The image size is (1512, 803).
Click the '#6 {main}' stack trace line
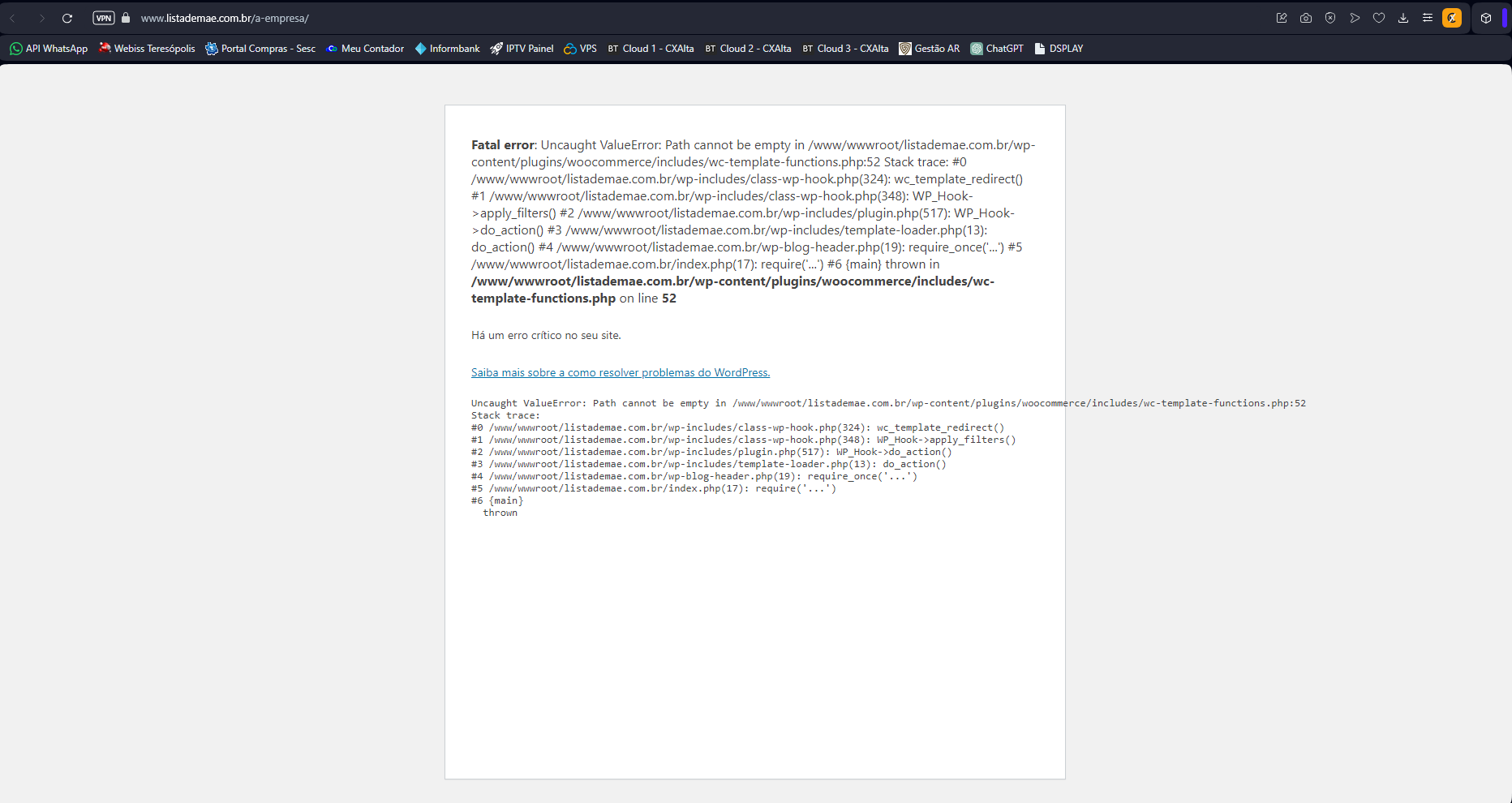[497, 500]
